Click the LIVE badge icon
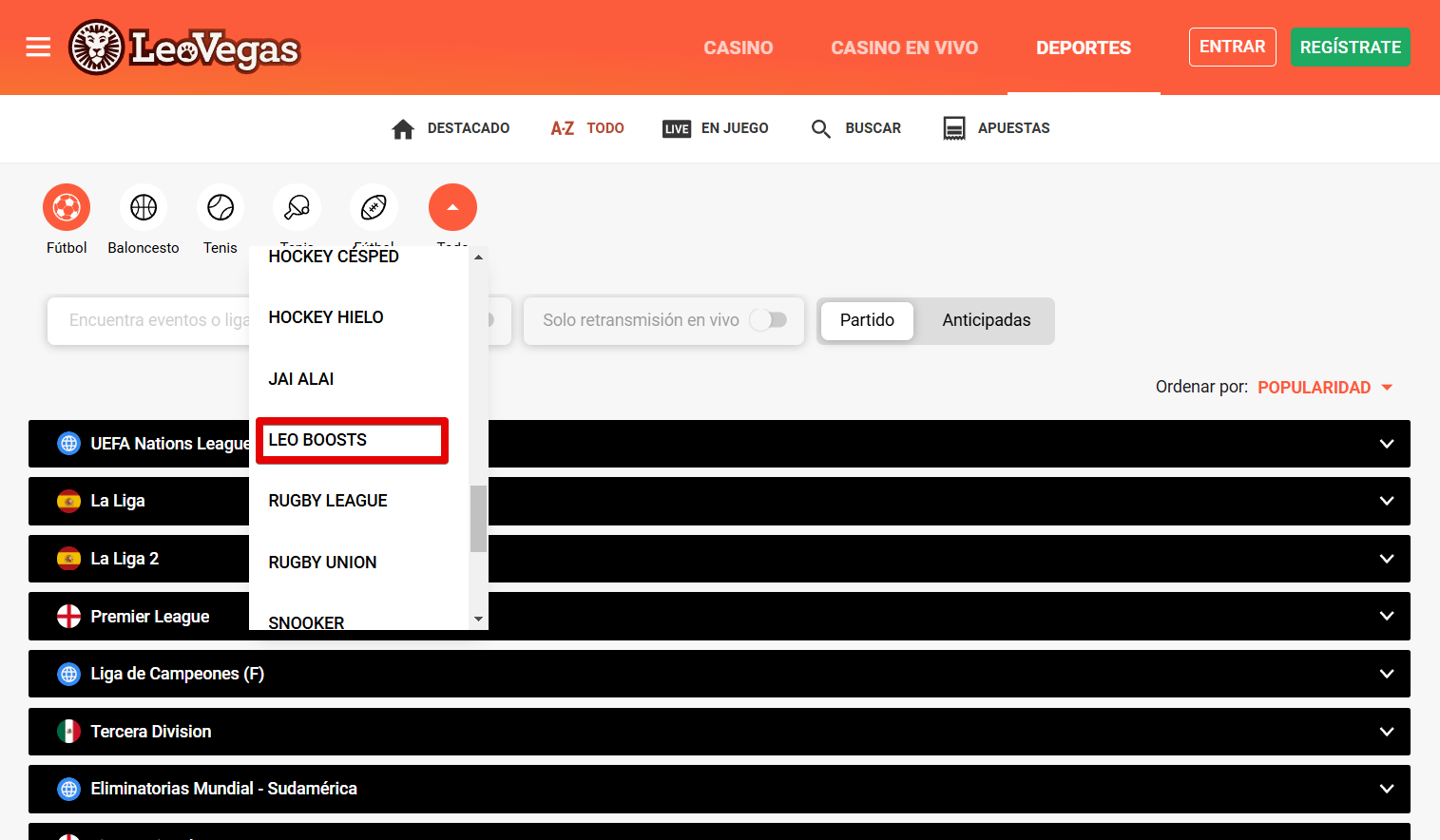This screenshot has width=1440, height=840. point(677,129)
